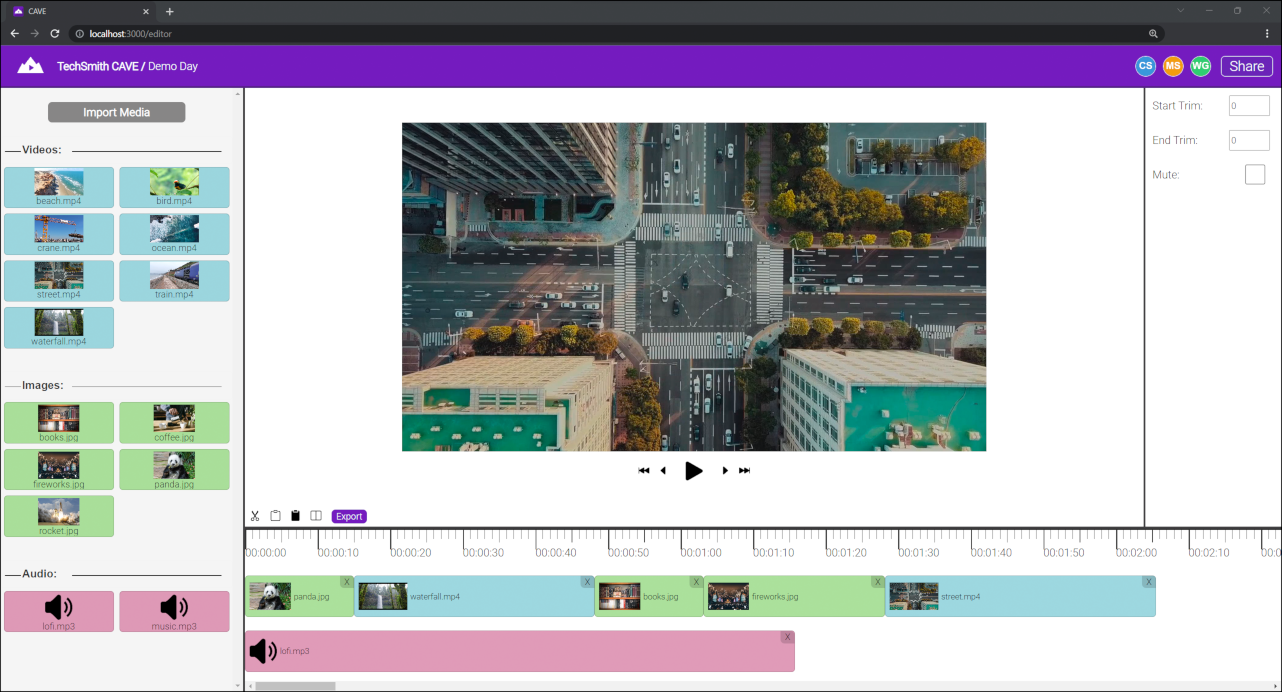
Task: Click the Paste clipboard icon
Action: (275, 515)
